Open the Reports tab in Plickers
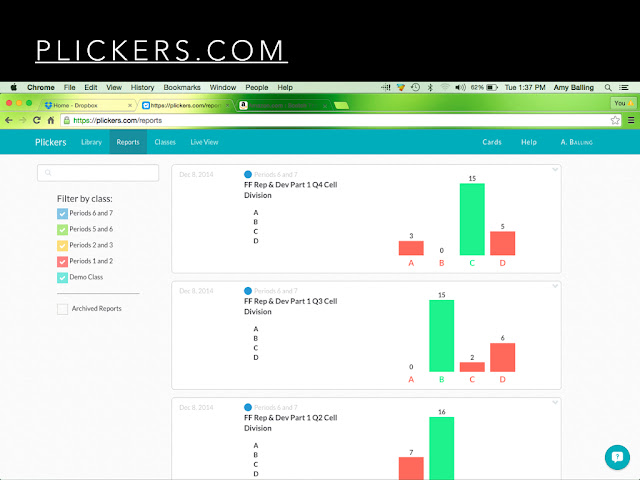 [128, 142]
